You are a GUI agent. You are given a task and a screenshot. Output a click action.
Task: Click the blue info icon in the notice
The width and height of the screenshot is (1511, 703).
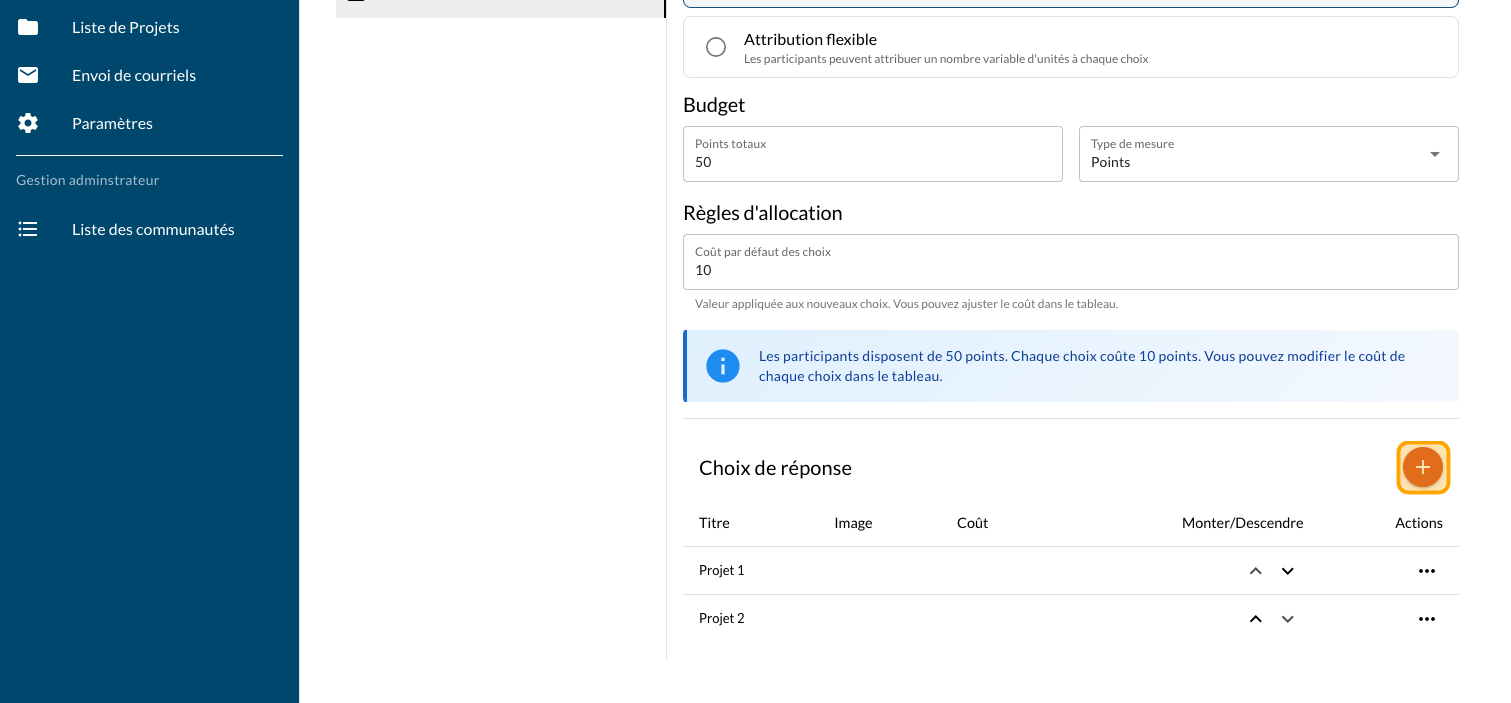click(722, 366)
